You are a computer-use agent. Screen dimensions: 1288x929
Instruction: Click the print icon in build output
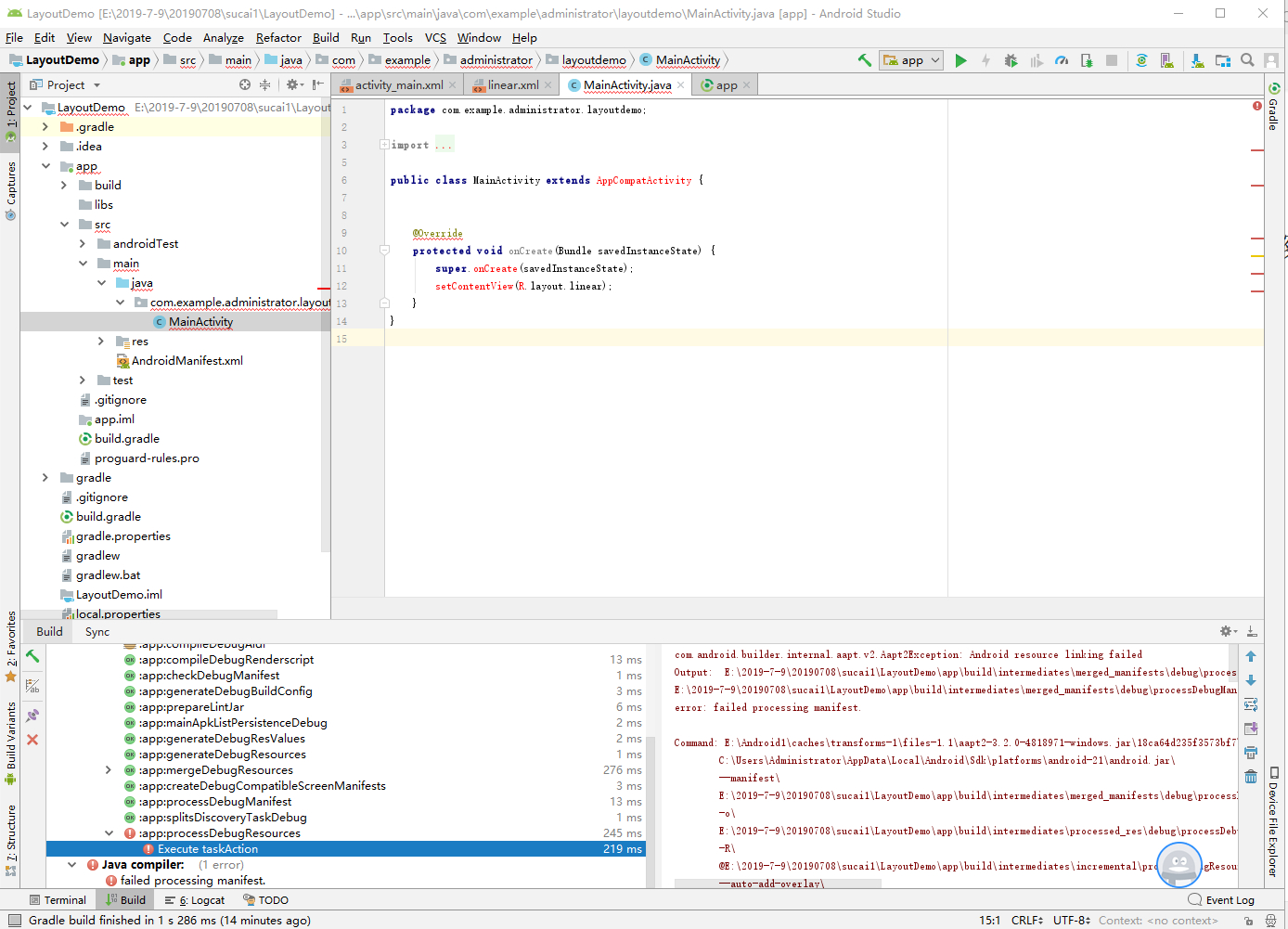[x=1251, y=753]
